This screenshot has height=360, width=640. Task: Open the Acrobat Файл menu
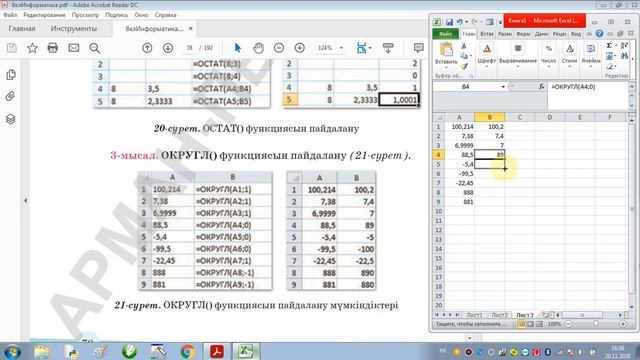click(10, 15)
